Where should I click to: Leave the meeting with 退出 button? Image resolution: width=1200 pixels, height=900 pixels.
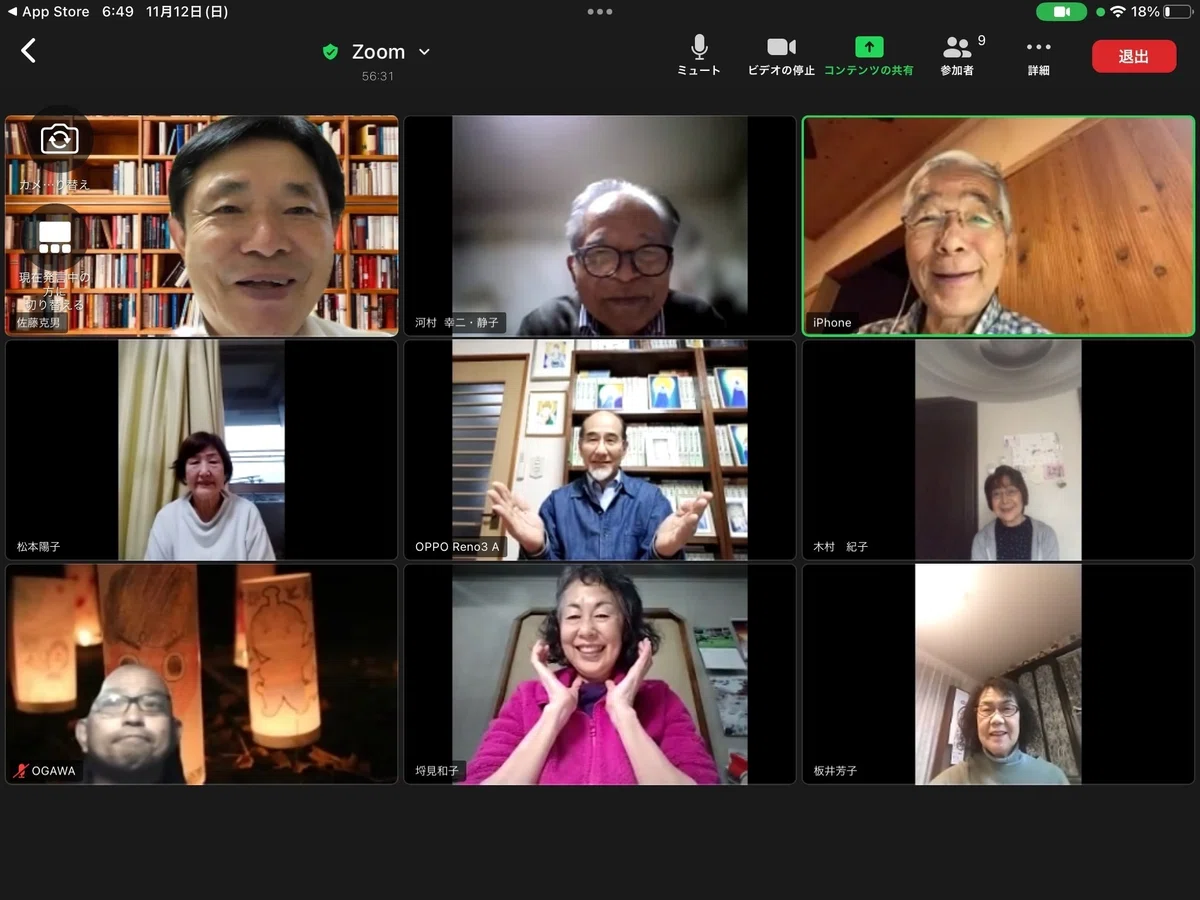[1134, 56]
